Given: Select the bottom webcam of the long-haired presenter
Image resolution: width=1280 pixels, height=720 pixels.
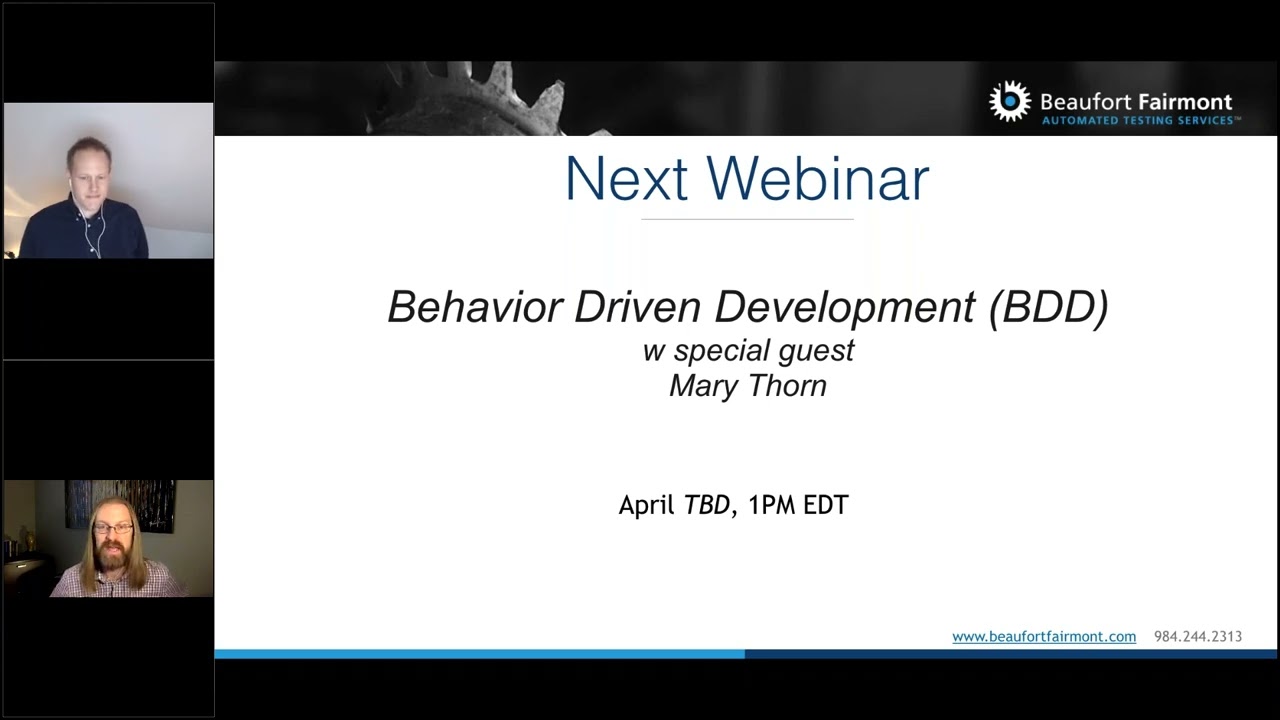Looking at the screenshot, I should click(108, 538).
